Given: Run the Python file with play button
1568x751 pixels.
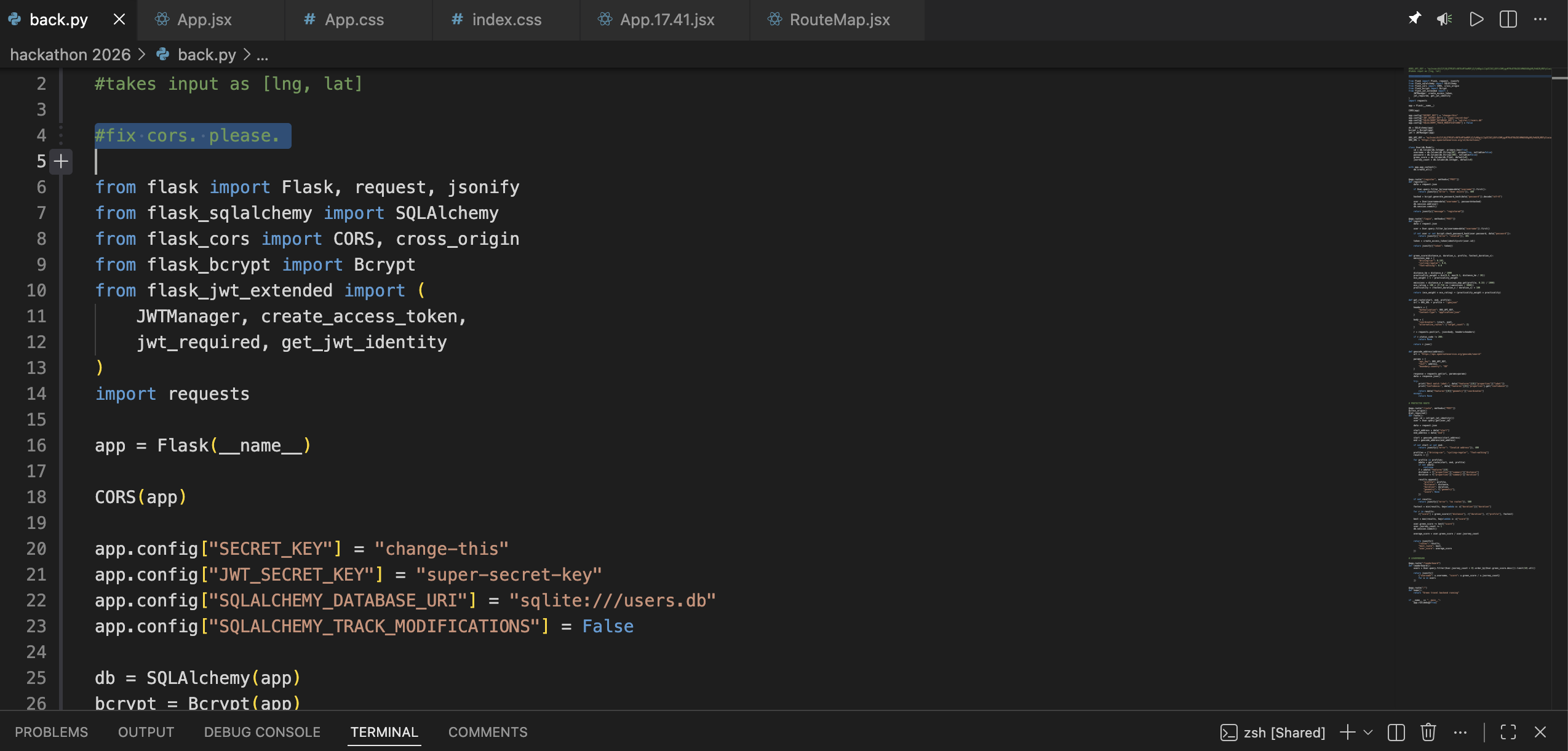Looking at the screenshot, I should click(x=1476, y=19).
